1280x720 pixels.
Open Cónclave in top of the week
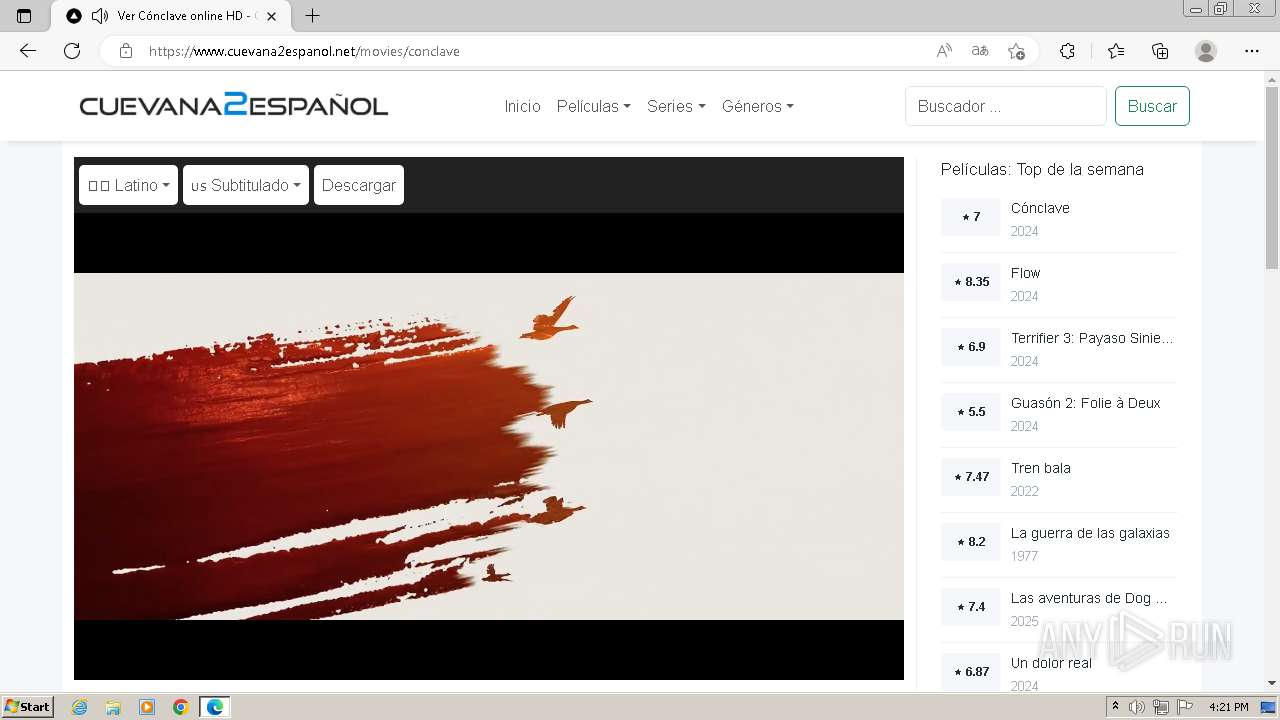(x=1040, y=208)
